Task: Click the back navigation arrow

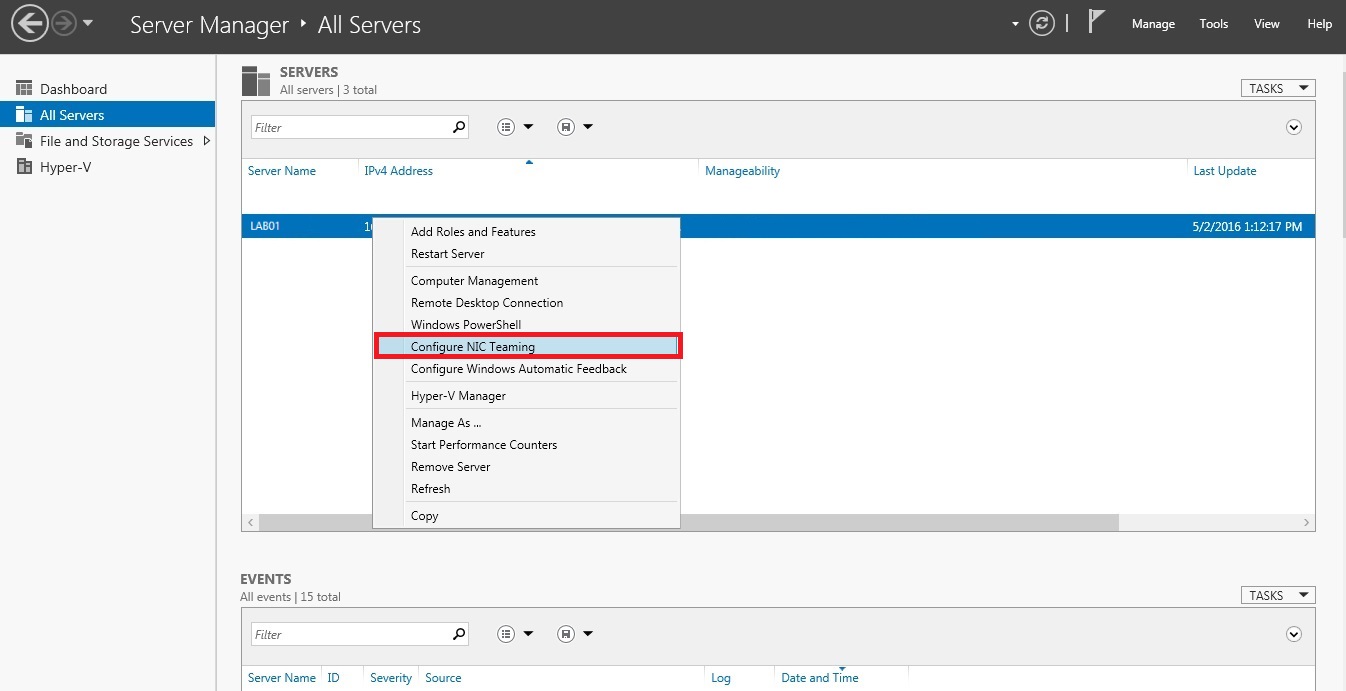Action: (x=30, y=24)
